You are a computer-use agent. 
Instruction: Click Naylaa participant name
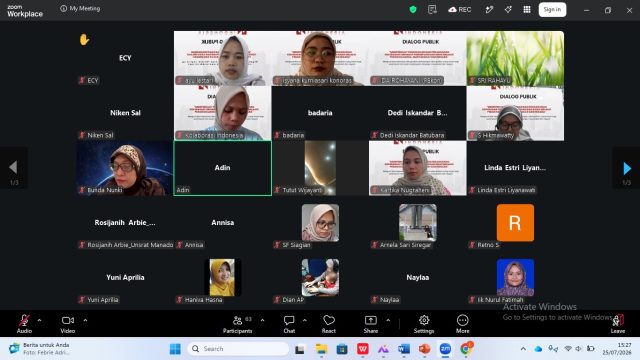(418, 277)
